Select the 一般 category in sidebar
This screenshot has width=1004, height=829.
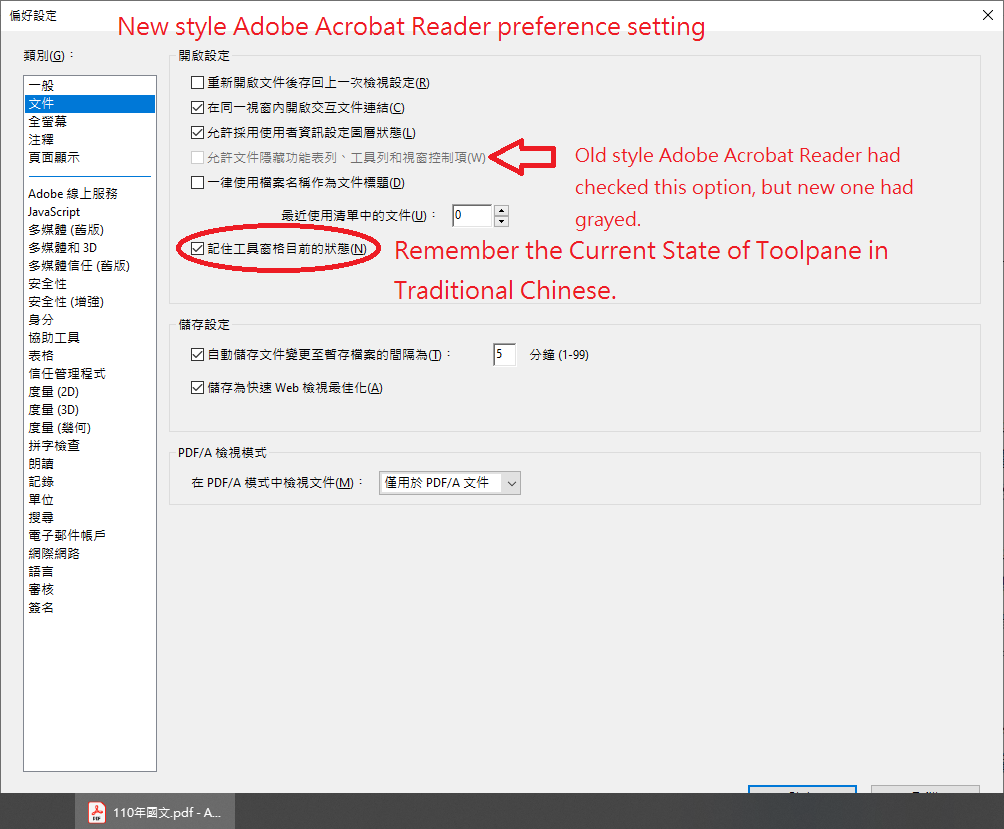coord(41,85)
